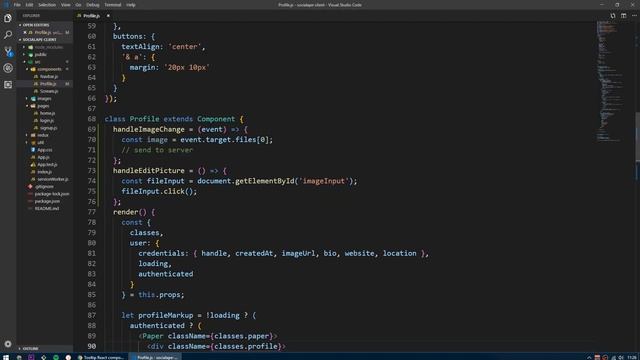Open the editor More Actions ellipsis

(634, 16)
